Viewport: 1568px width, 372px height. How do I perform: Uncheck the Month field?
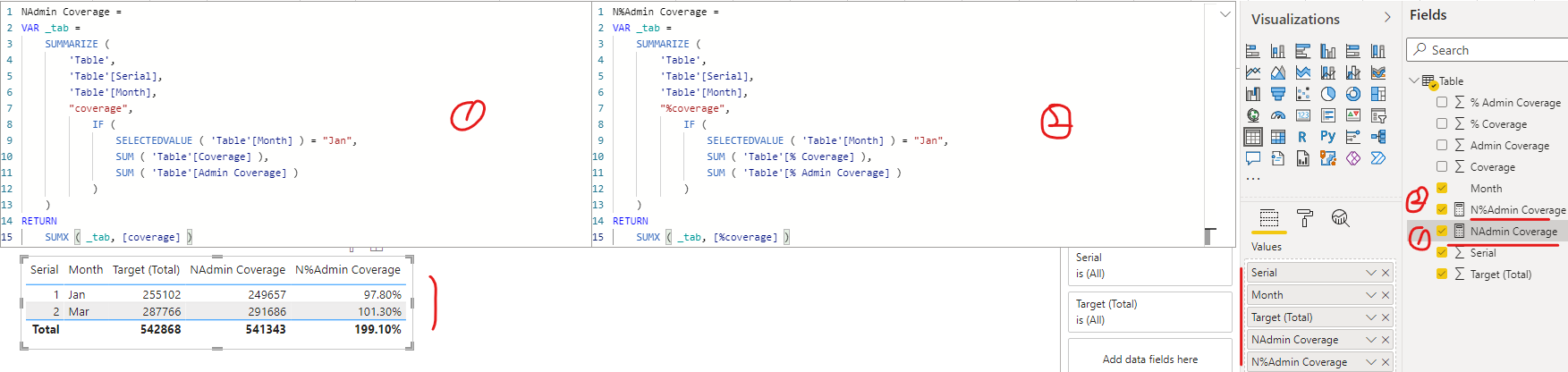(1442, 188)
